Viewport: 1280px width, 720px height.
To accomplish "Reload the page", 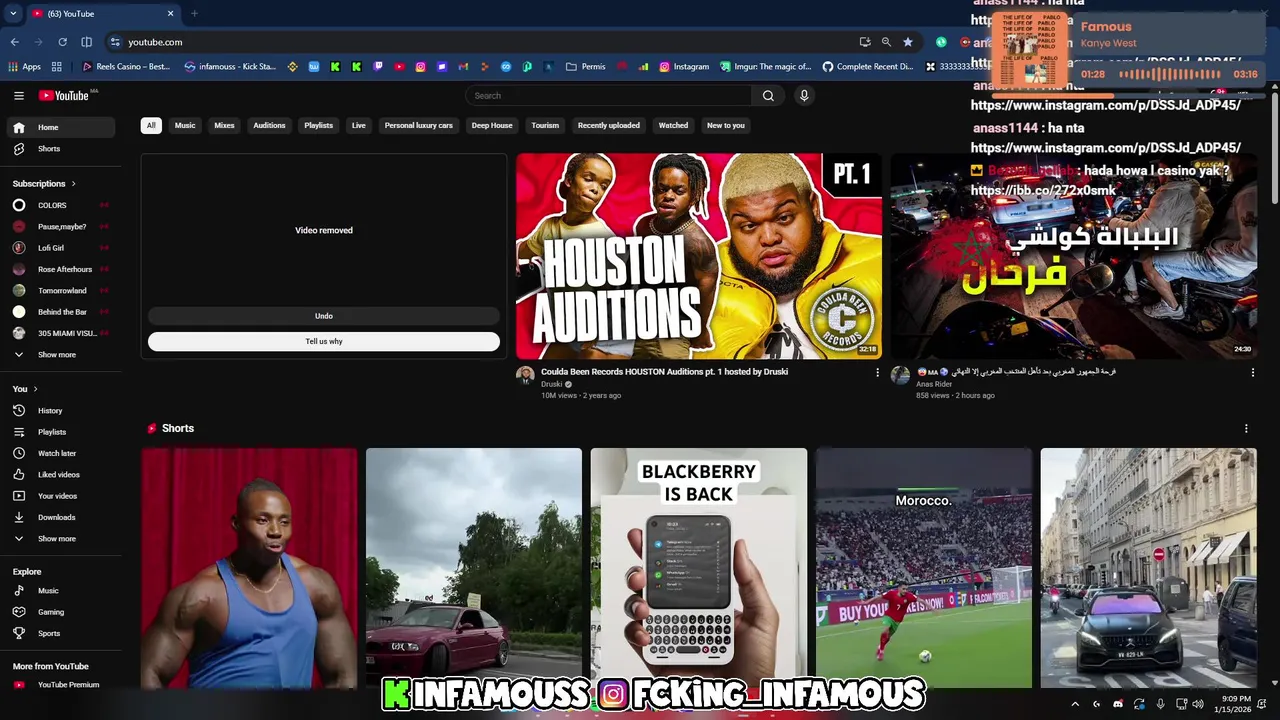I will pyautogui.click(x=62, y=42).
